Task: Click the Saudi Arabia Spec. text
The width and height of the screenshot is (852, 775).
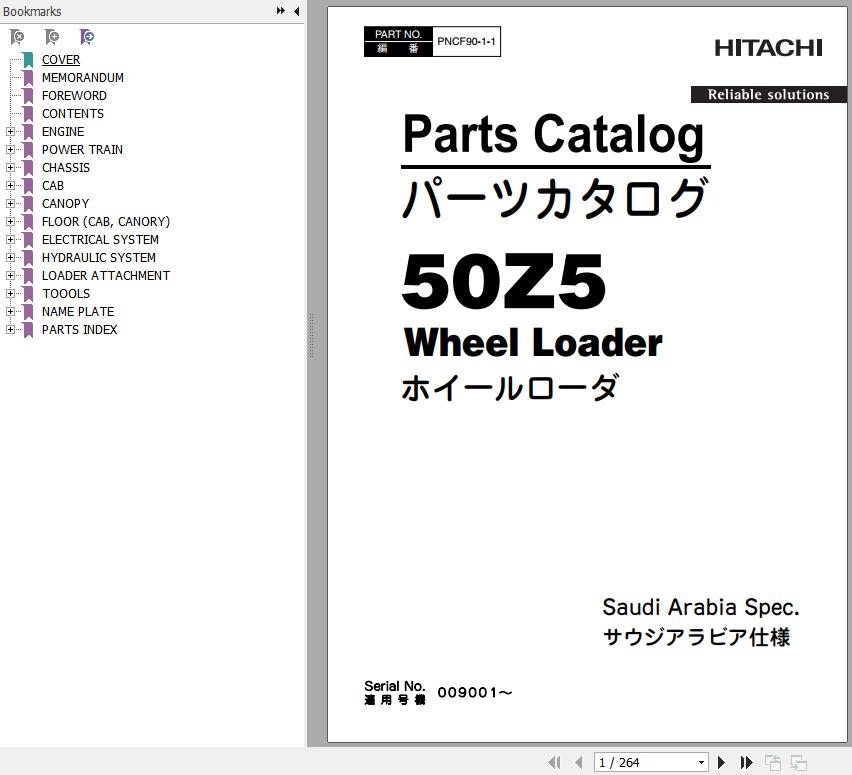Action: tap(700, 607)
